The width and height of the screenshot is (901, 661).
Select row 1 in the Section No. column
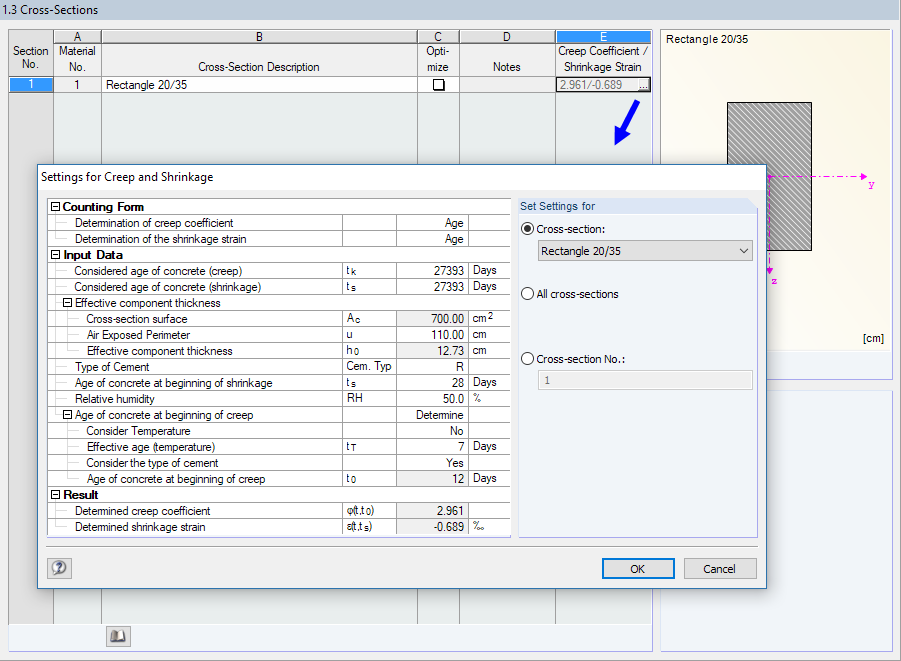coord(30,84)
